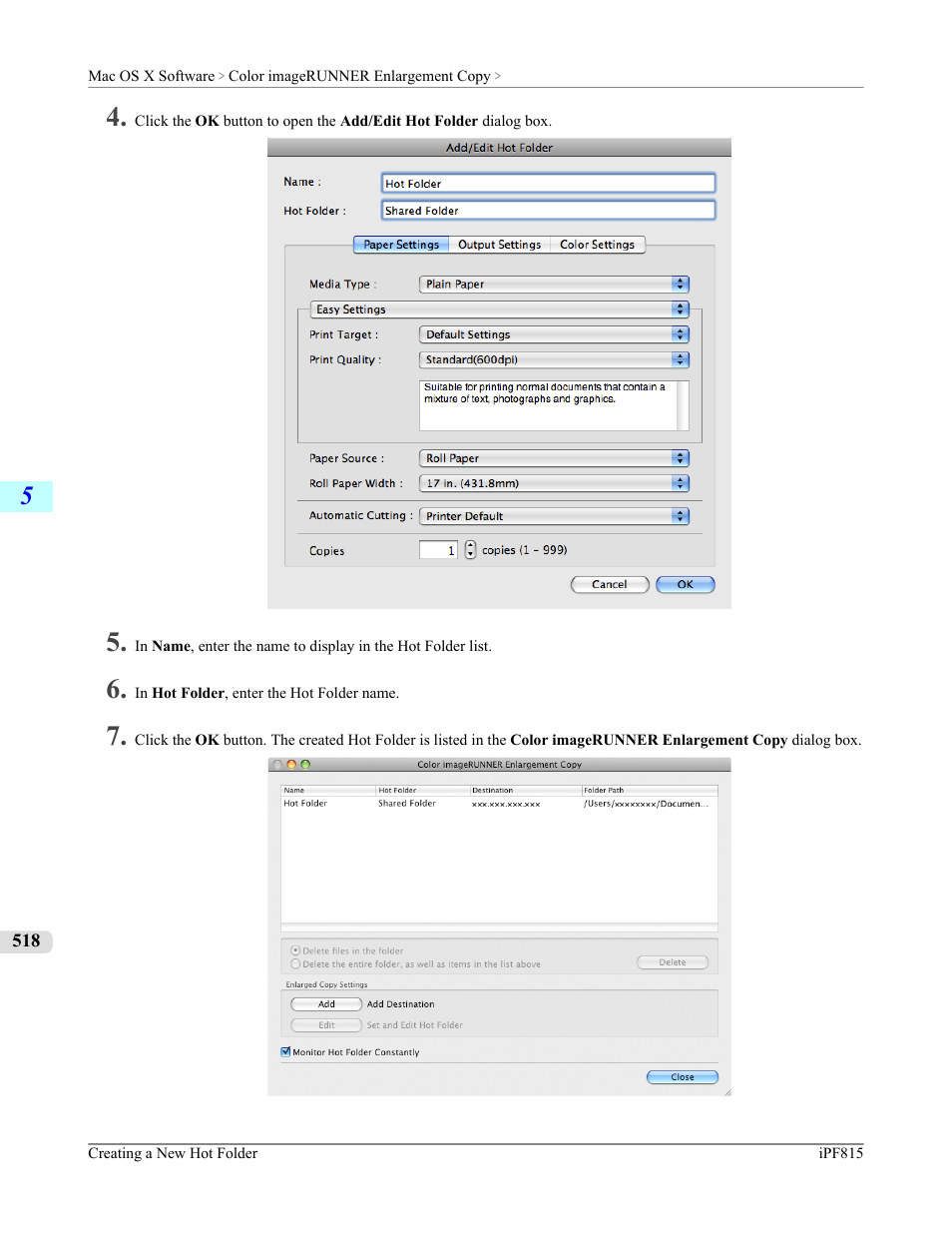This screenshot has width=952, height=1233.
Task: Switch to the Output Settings tab
Action: (x=499, y=245)
